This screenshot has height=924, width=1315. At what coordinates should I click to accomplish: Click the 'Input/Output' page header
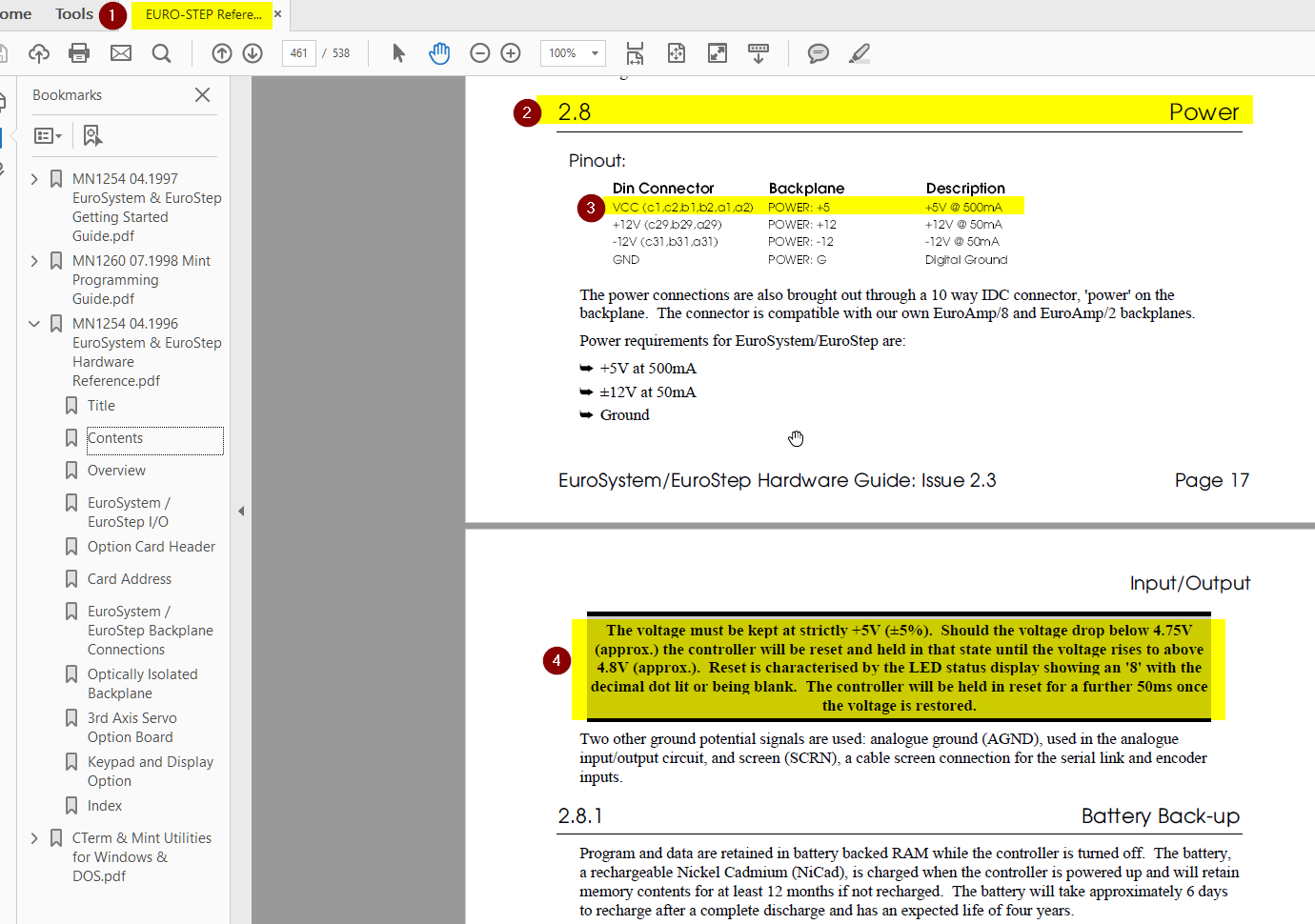pyautogui.click(x=1190, y=583)
